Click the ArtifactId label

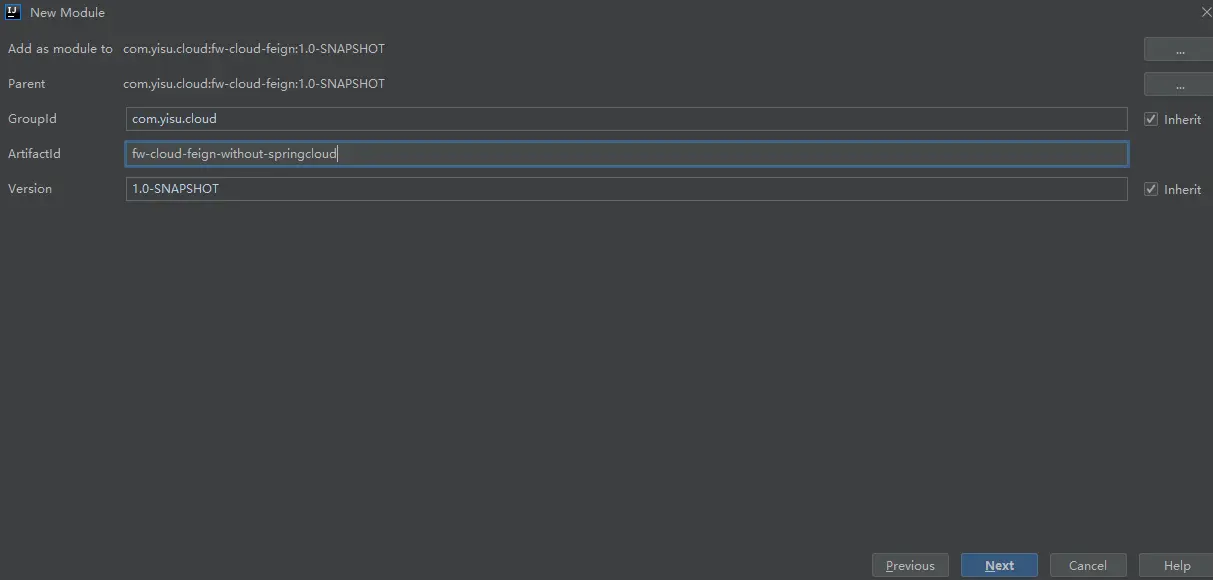[x=34, y=154]
